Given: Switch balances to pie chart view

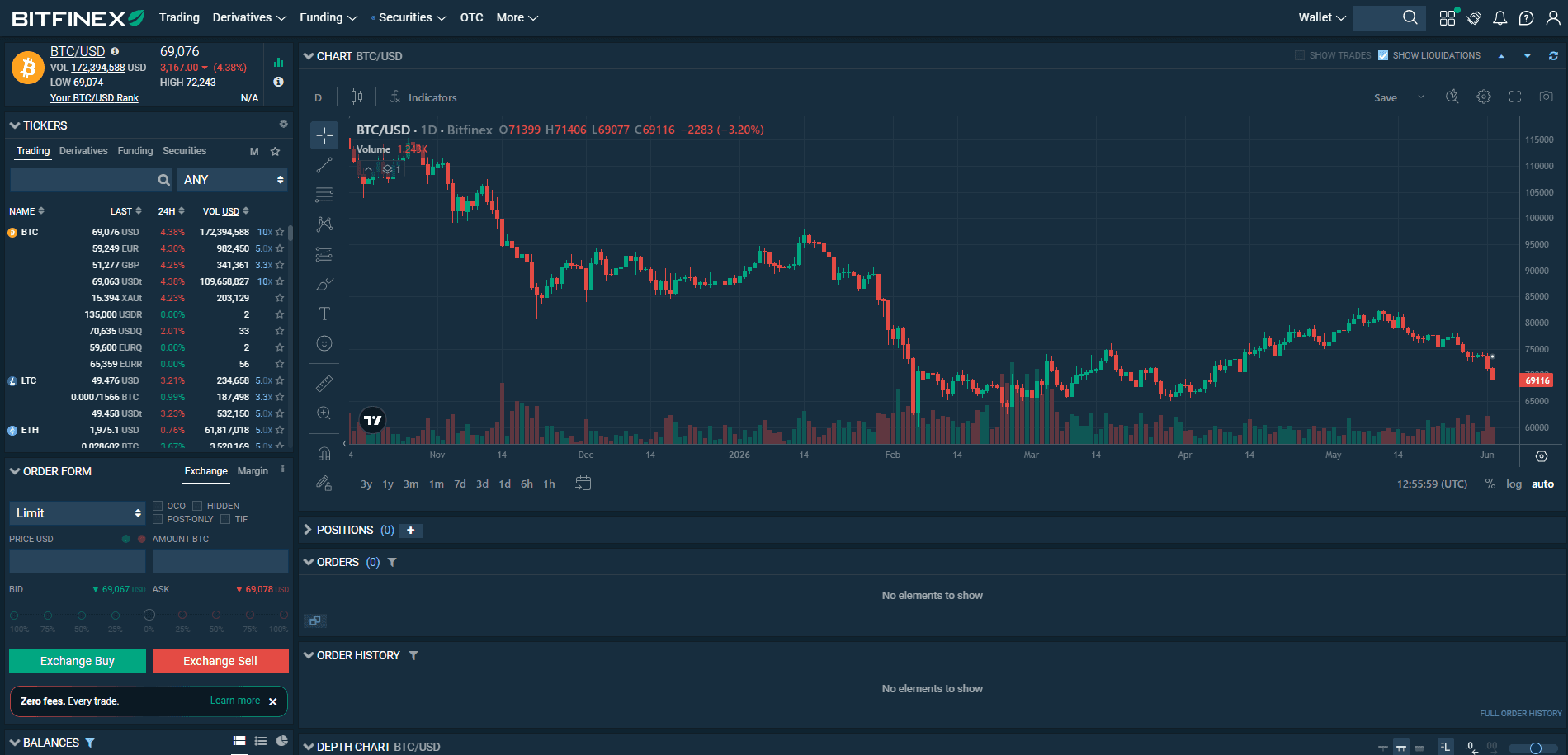Looking at the screenshot, I should [282, 741].
